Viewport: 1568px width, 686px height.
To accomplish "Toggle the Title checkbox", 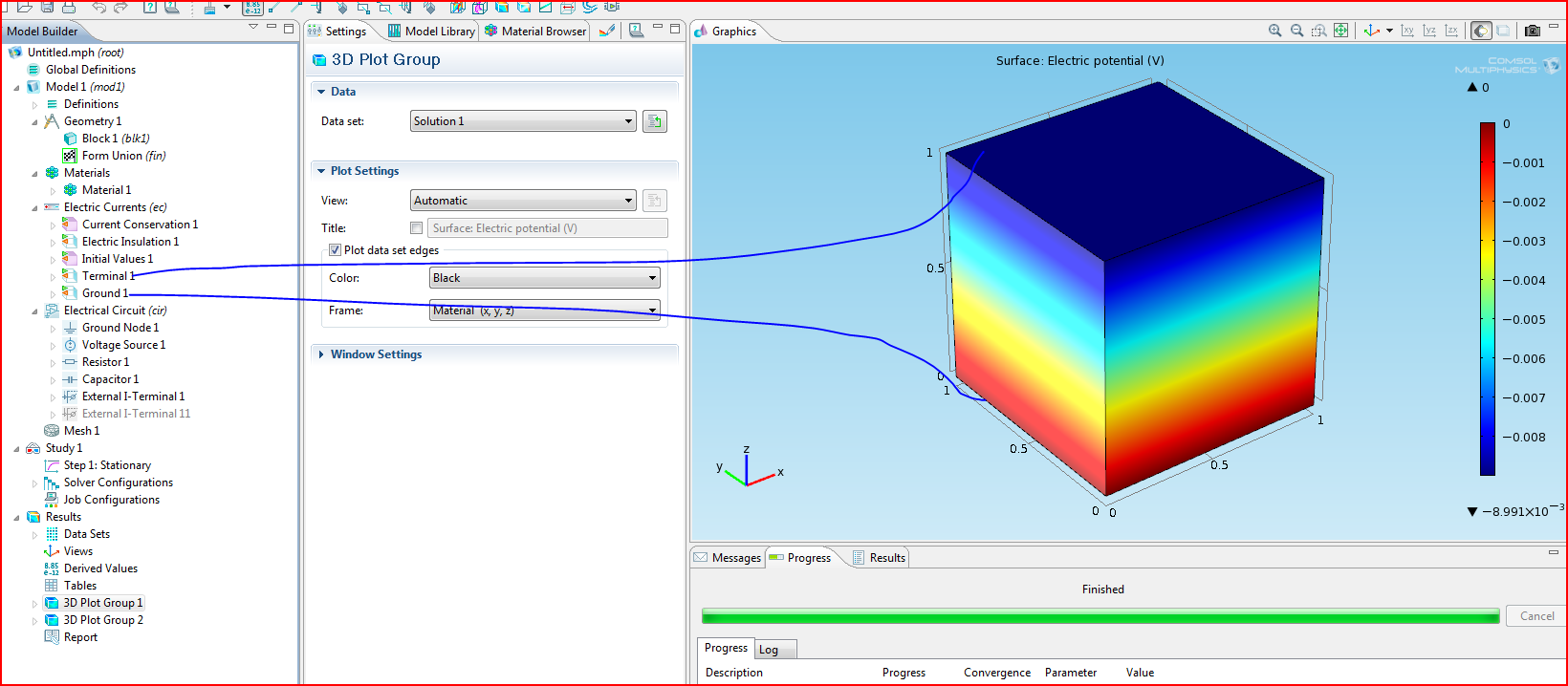I will coord(416,228).
